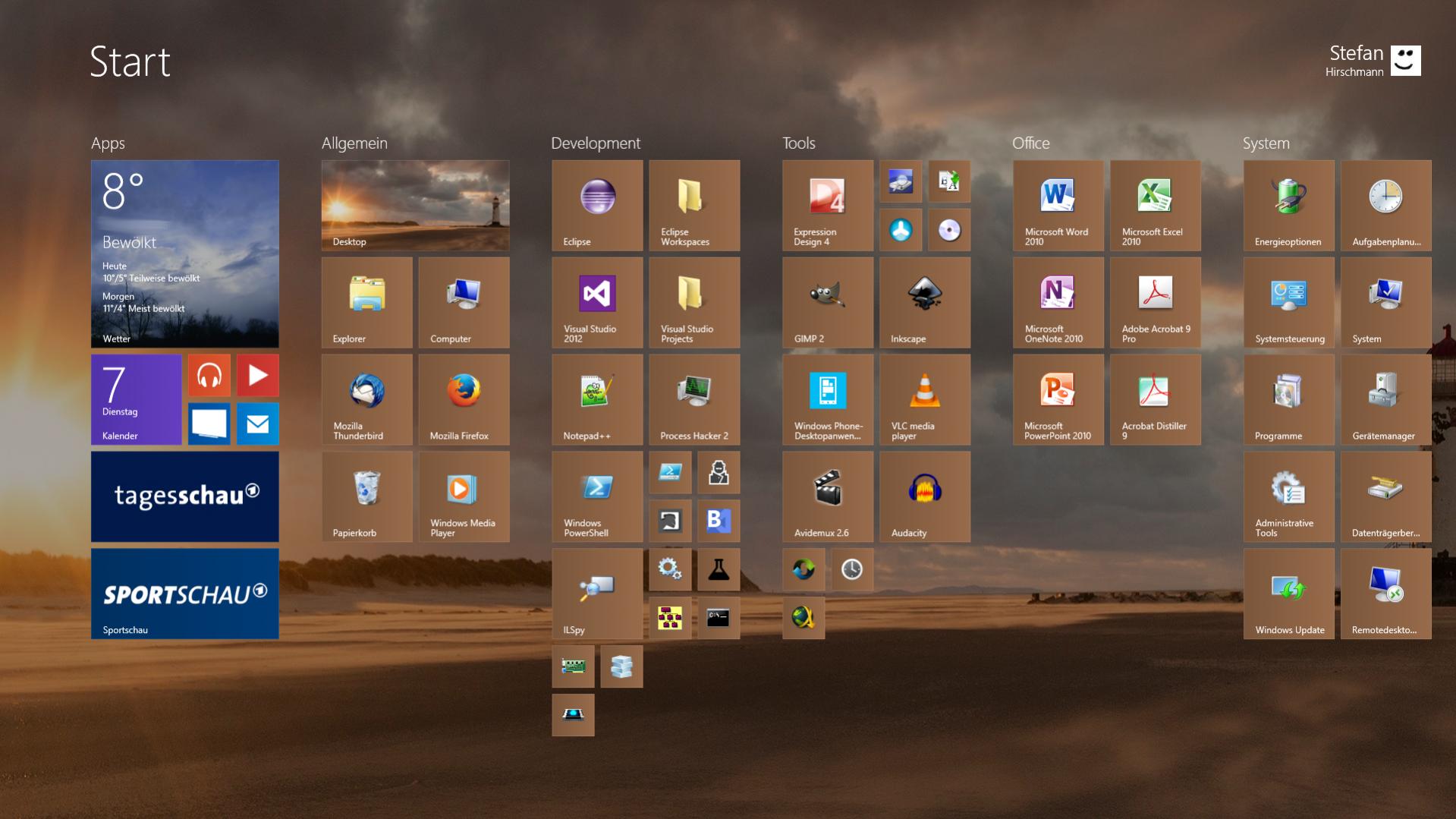1456x819 pixels.
Task: Open the small command prompt tile
Action: pos(719,618)
